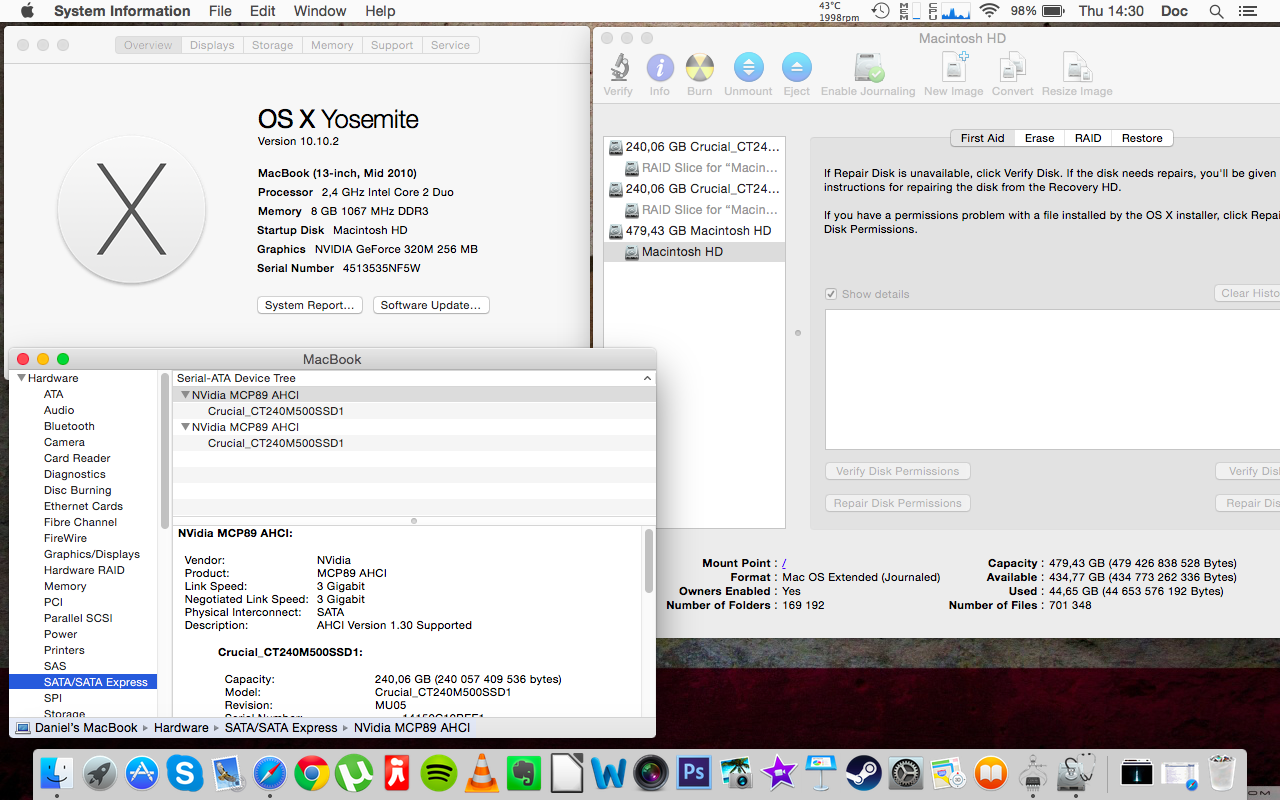Select the Erase tab in Disk Utility
1280x800 pixels.
click(1039, 138)
